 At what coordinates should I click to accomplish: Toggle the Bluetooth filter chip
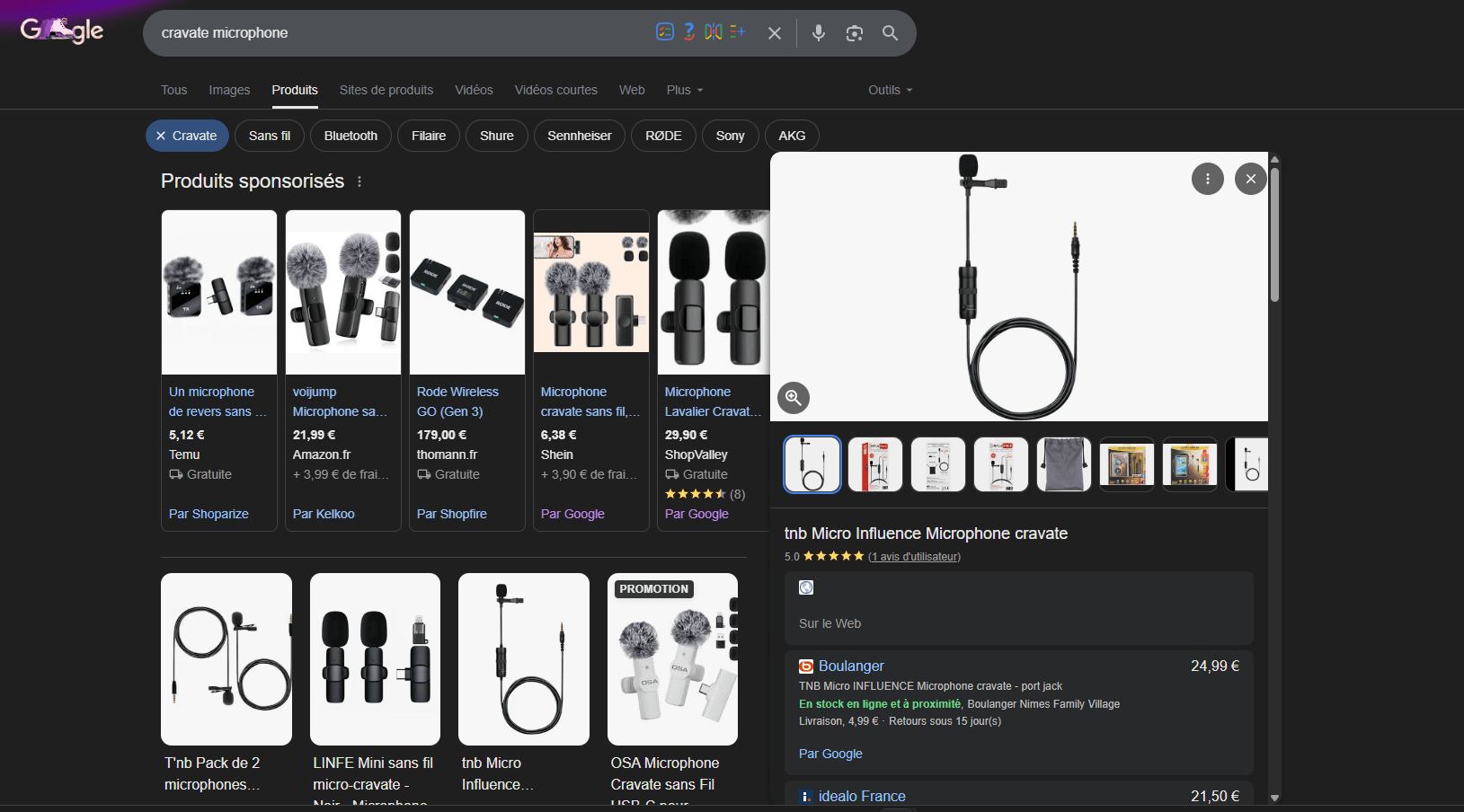coord(350,136)
